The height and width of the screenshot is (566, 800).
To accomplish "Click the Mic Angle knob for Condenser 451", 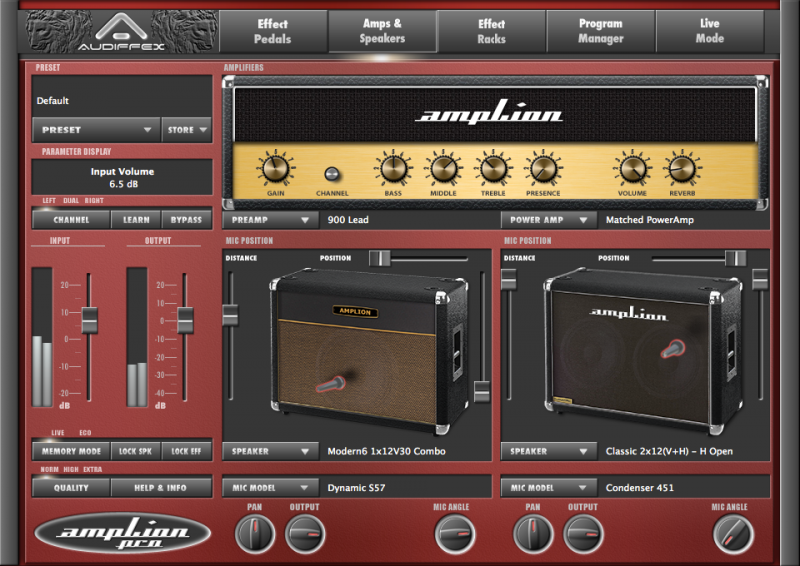I will coord(733,534).
